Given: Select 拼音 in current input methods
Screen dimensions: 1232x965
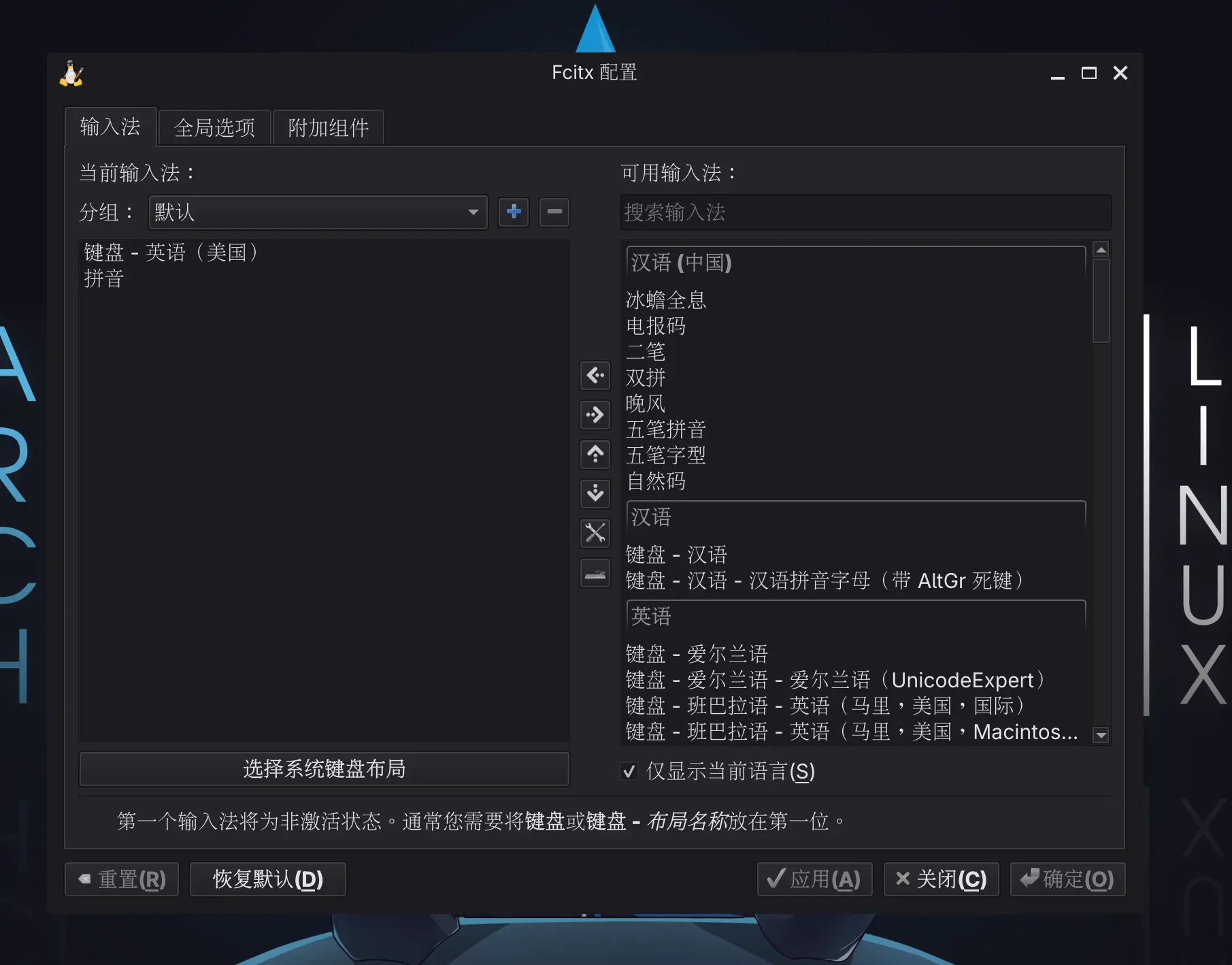Looking at the screenshot, I should (324, 278).
